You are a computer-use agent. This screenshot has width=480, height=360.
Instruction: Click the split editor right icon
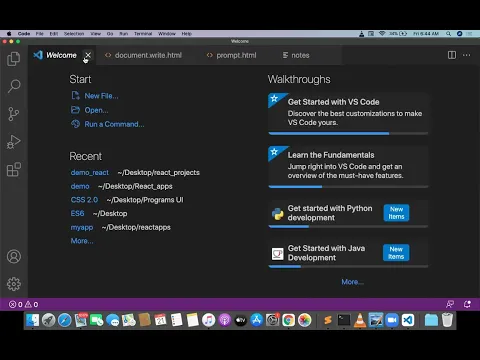(452, 55)
